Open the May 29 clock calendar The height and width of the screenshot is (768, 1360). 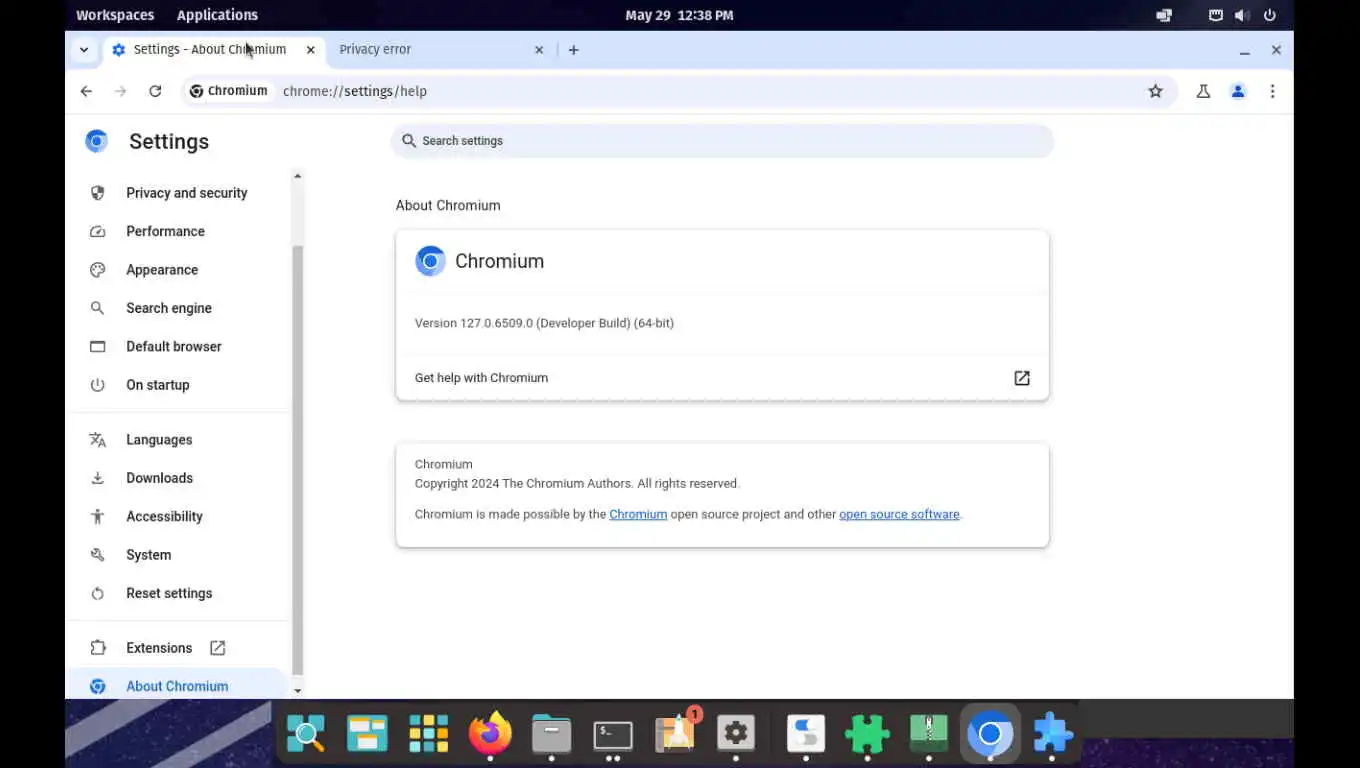(679, 15)
